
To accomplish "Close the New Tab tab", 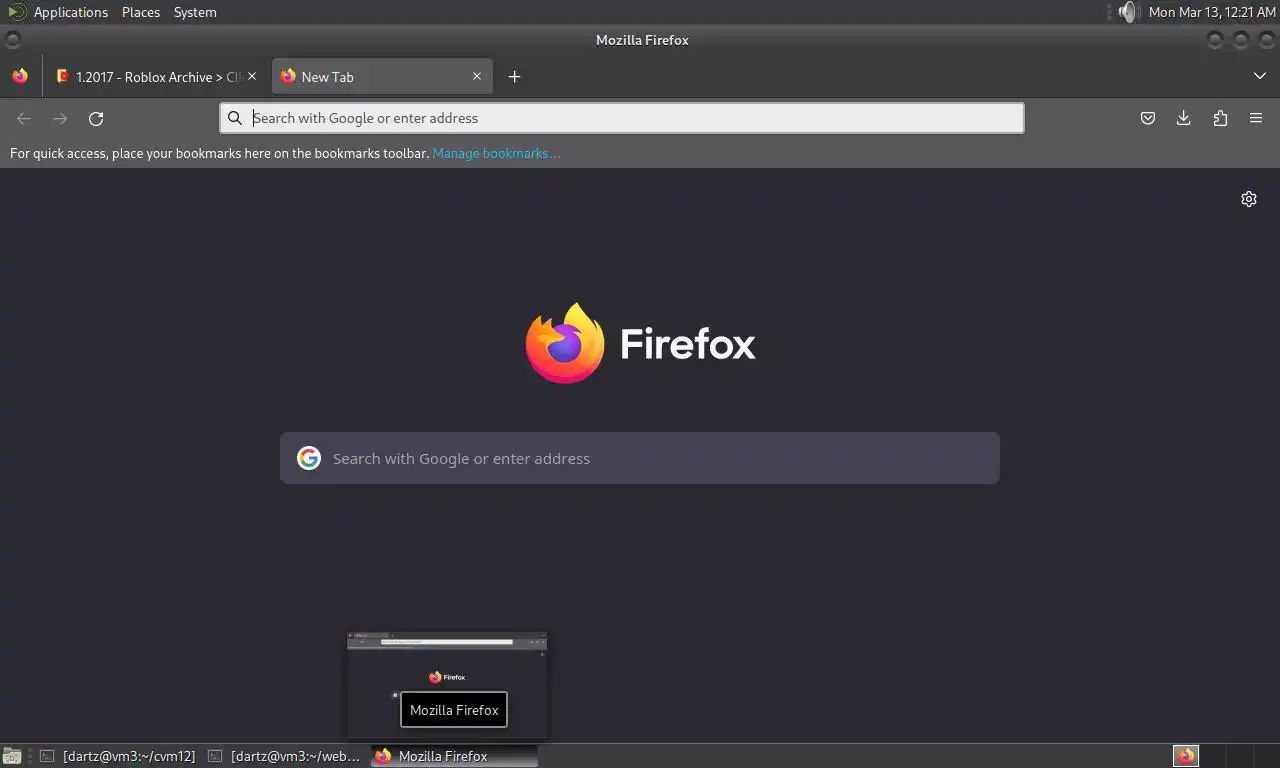I will click(x=477, y=76).
